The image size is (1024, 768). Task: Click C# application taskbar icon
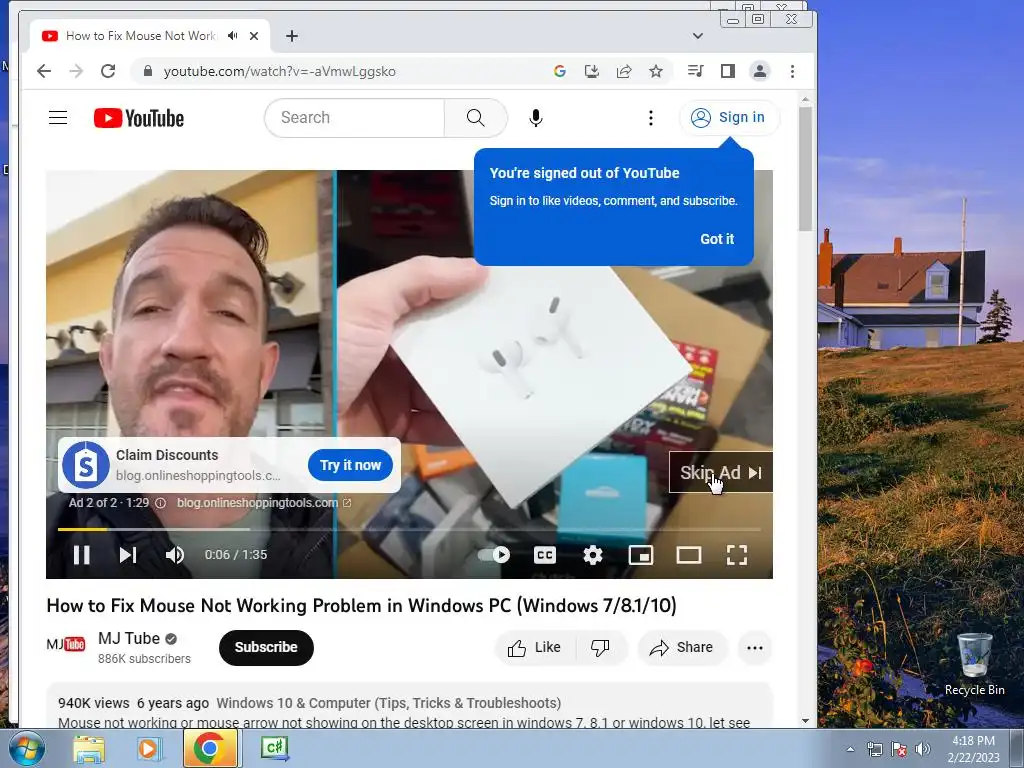pos(274,748)
